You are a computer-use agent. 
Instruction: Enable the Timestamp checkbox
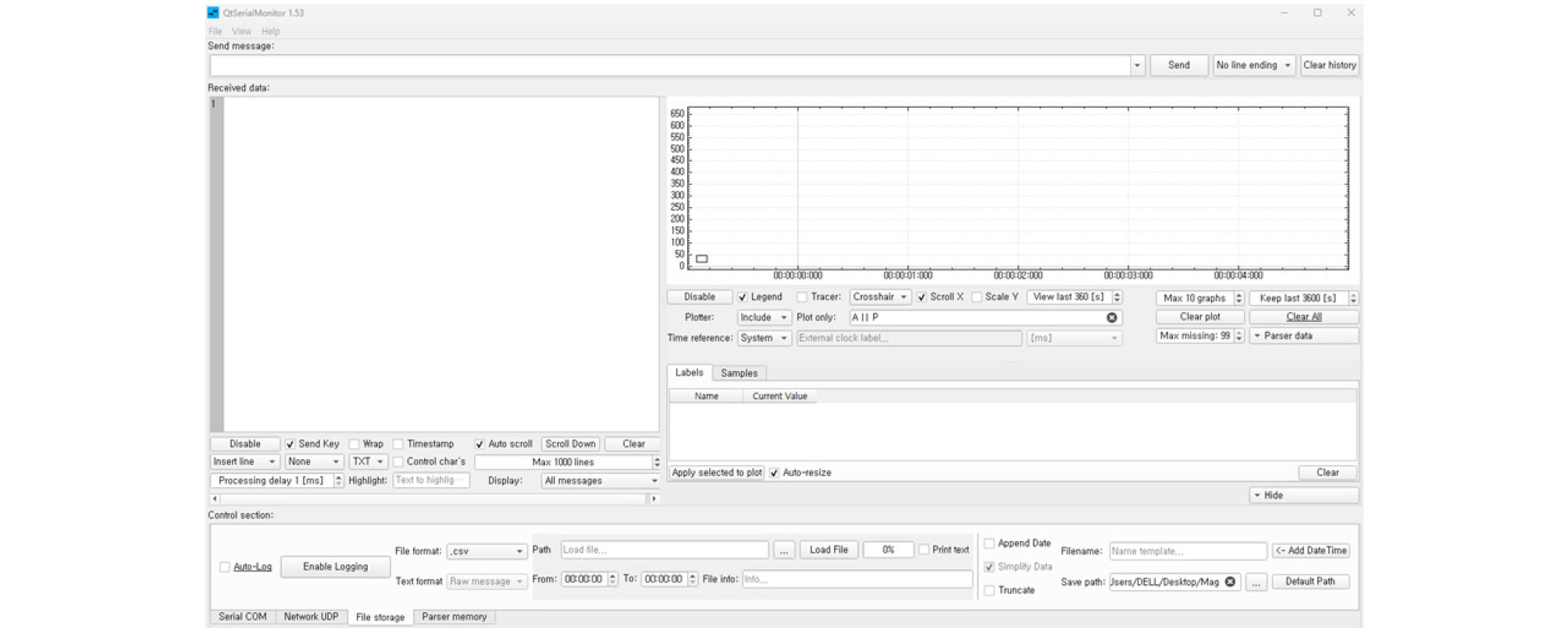(399, 444)
